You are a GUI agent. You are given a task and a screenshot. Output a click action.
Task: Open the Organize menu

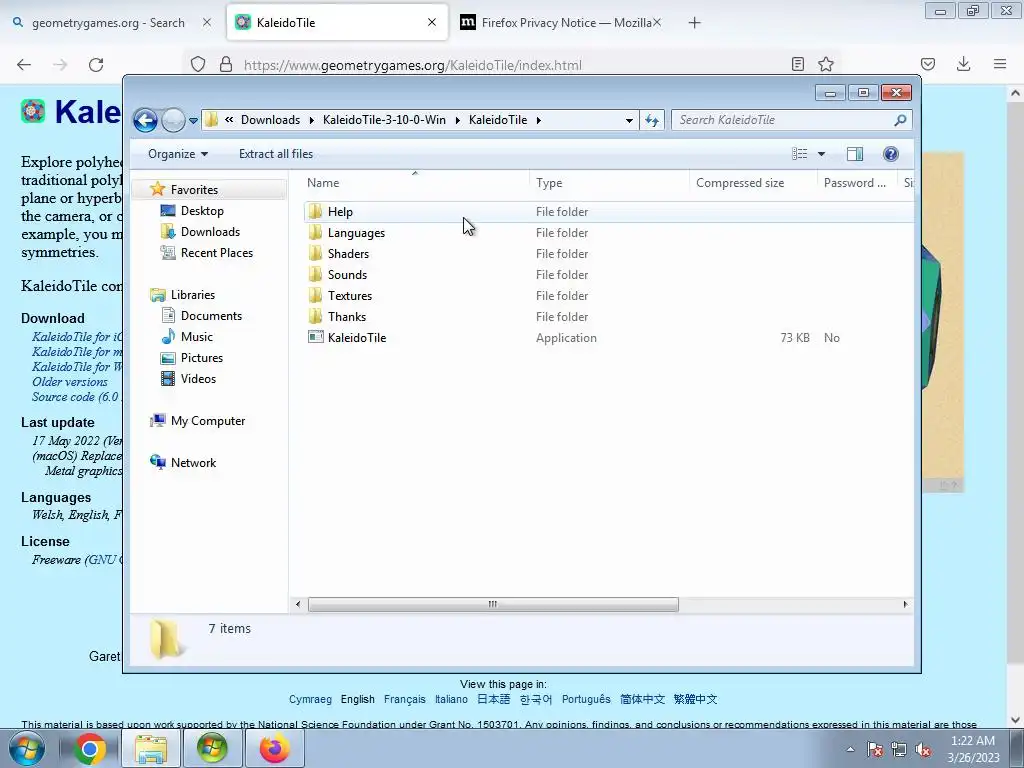coord(178,154)
